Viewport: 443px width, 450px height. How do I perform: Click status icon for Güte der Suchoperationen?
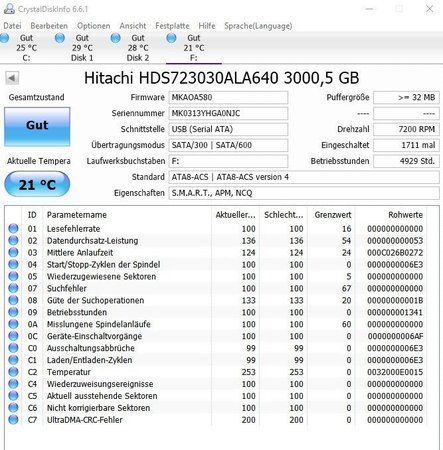(13, 300)
